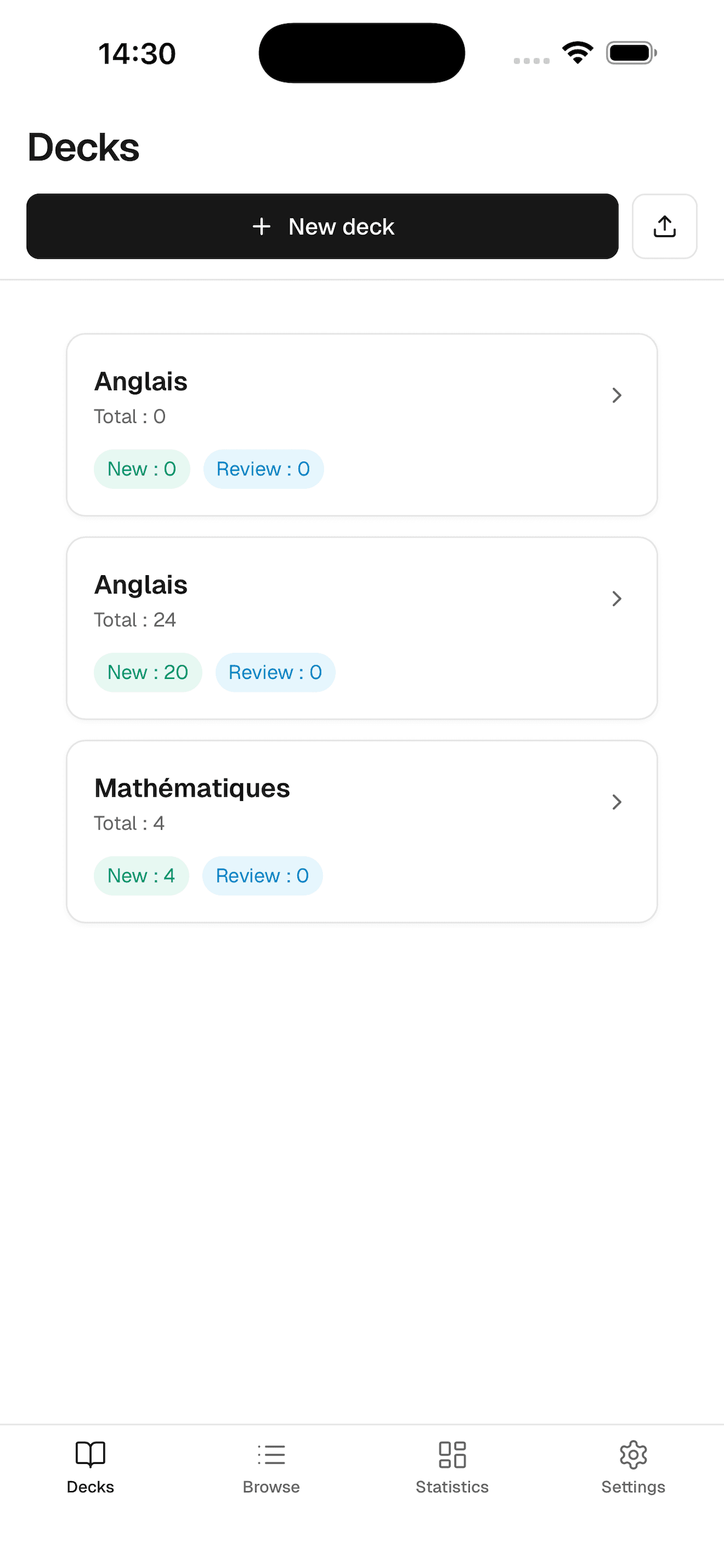This screenshot has width=724, height=1568.
Task: Open Settings via the gear icon
Action: 632,1455
